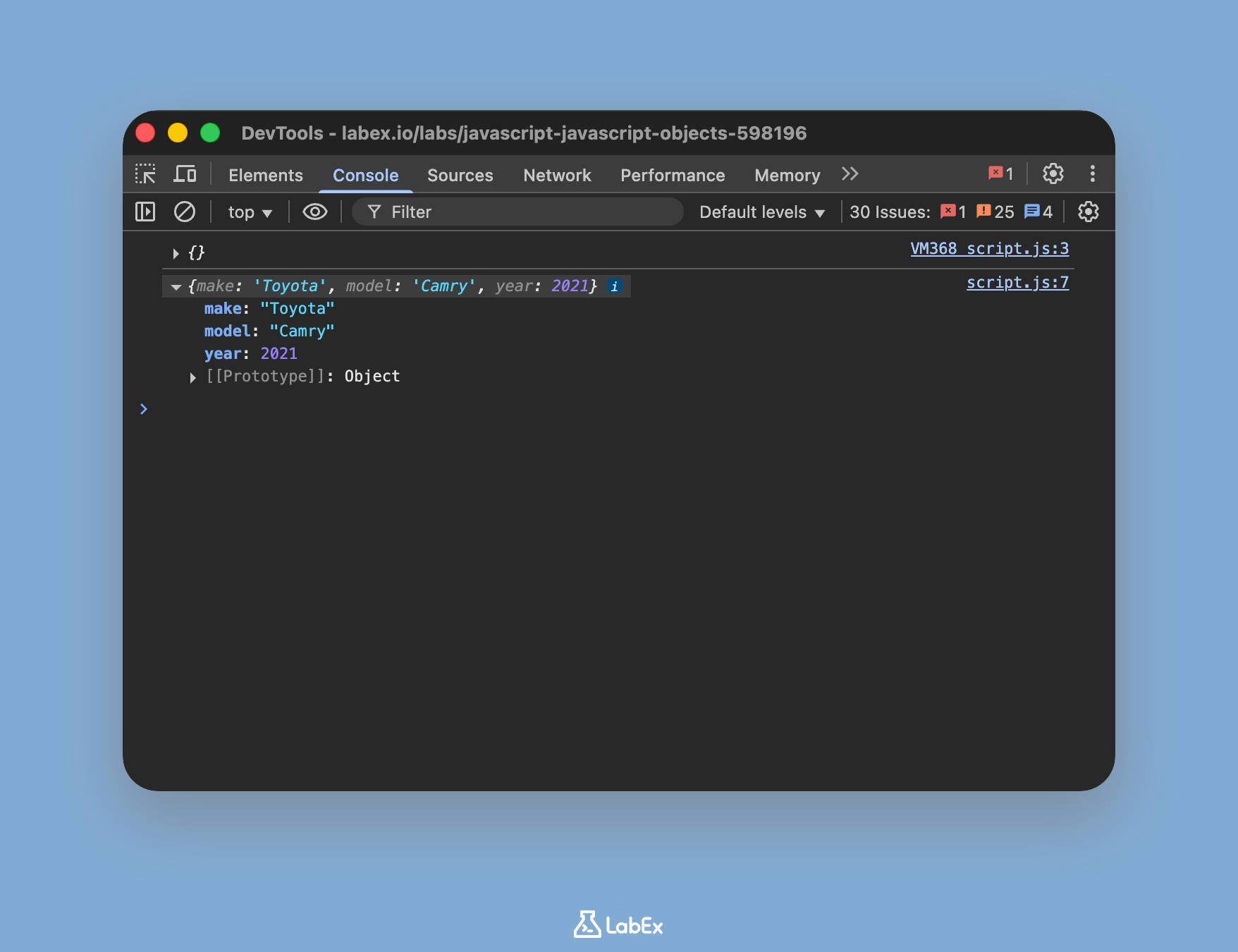Expand the [[Prototype]] Object node

[192, 377]
